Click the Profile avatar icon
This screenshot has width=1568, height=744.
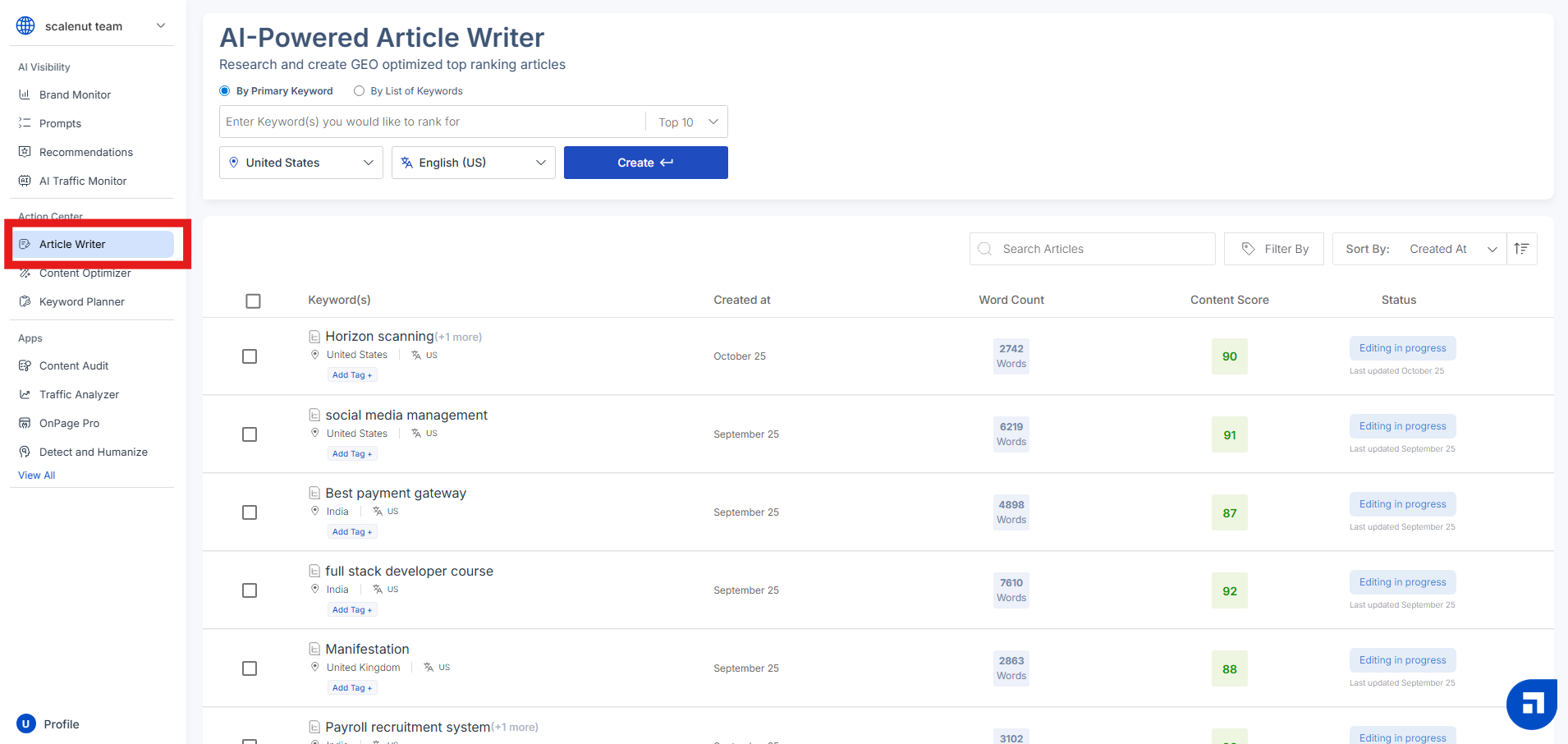point(26,723)
